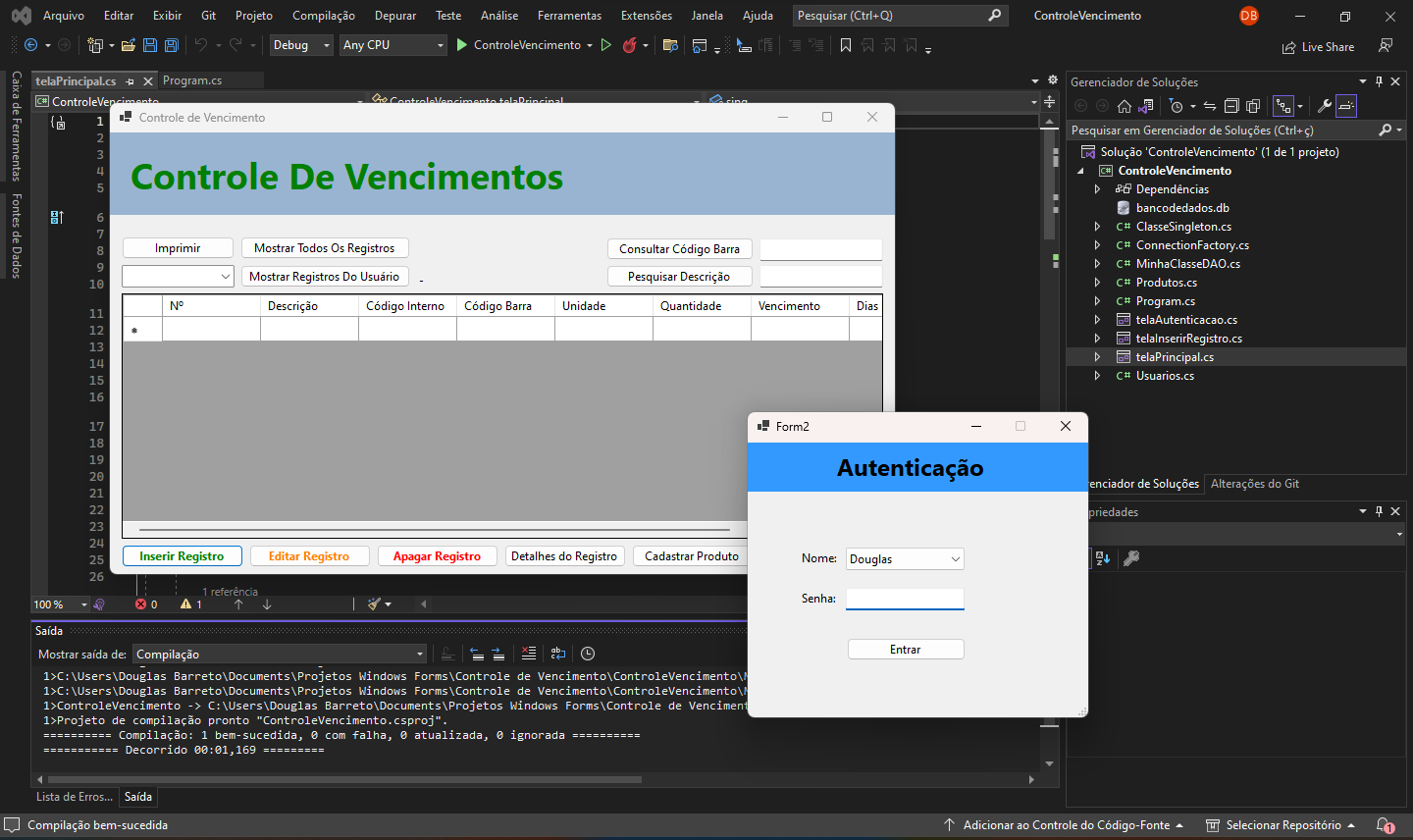
Task: Click the Open File folder icon in toolbar
Action: (128, 45)
